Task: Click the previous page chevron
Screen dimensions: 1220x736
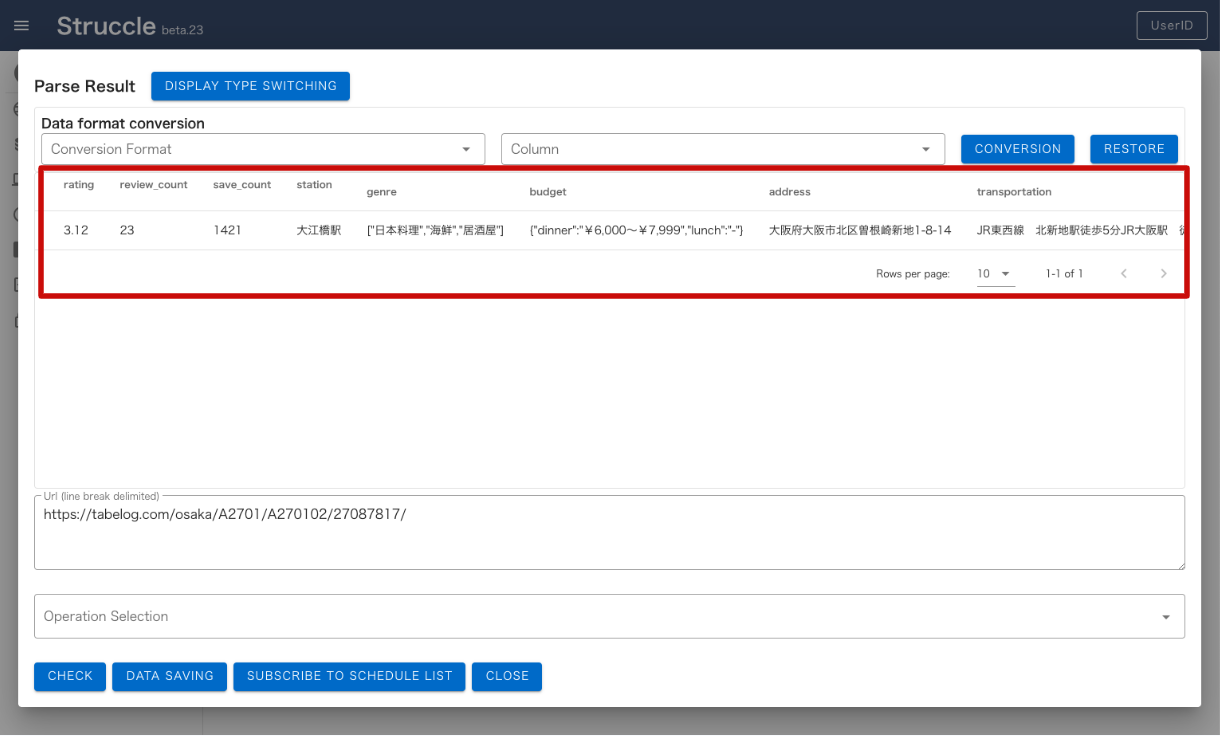Action: click(1123, 272)
